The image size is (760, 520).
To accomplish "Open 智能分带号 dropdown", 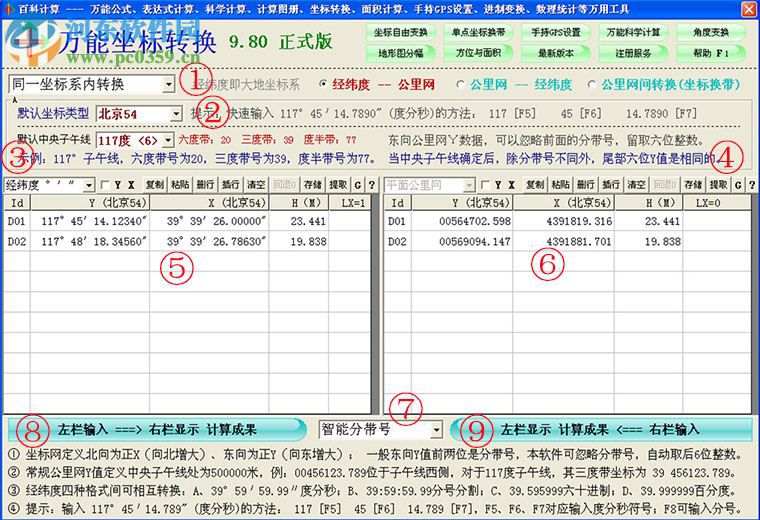I will click(436, 429).
